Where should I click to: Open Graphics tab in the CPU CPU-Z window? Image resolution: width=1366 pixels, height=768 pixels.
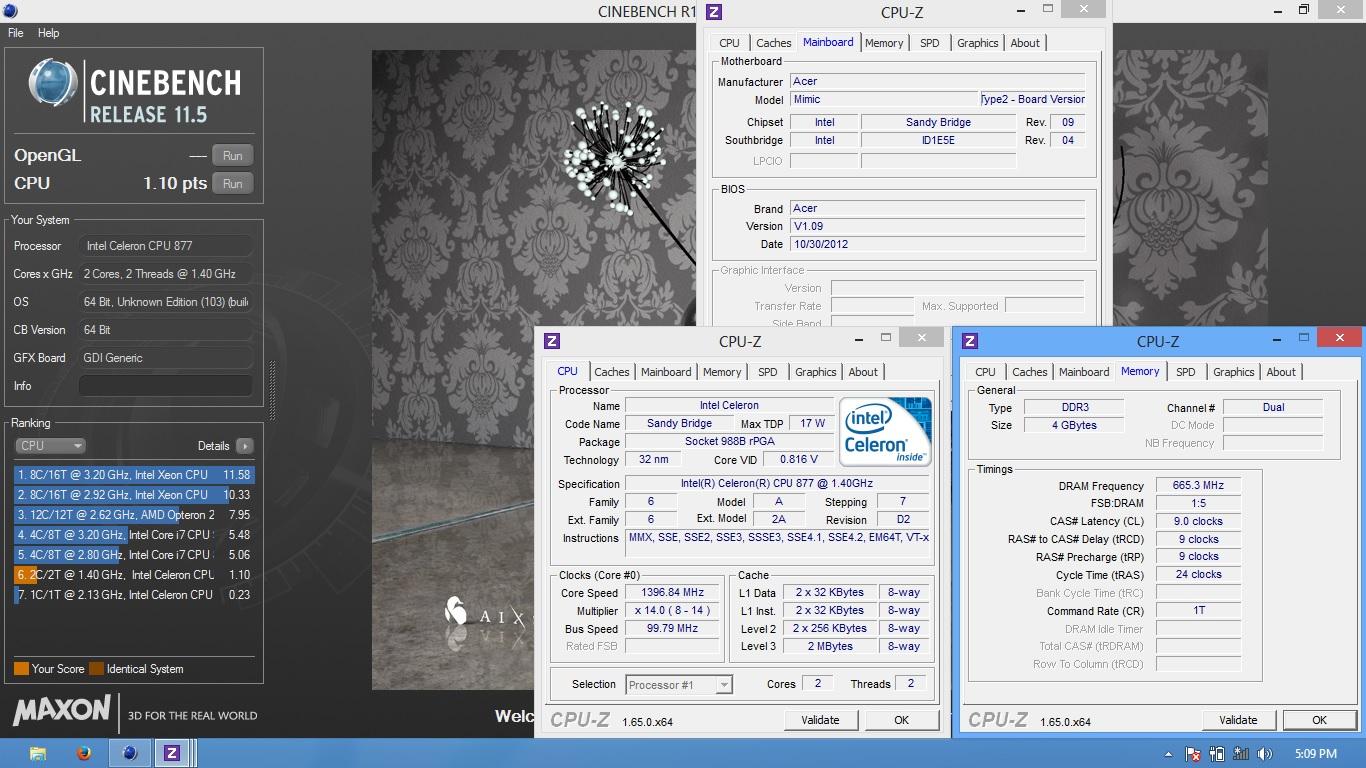(x=815, y=372)
